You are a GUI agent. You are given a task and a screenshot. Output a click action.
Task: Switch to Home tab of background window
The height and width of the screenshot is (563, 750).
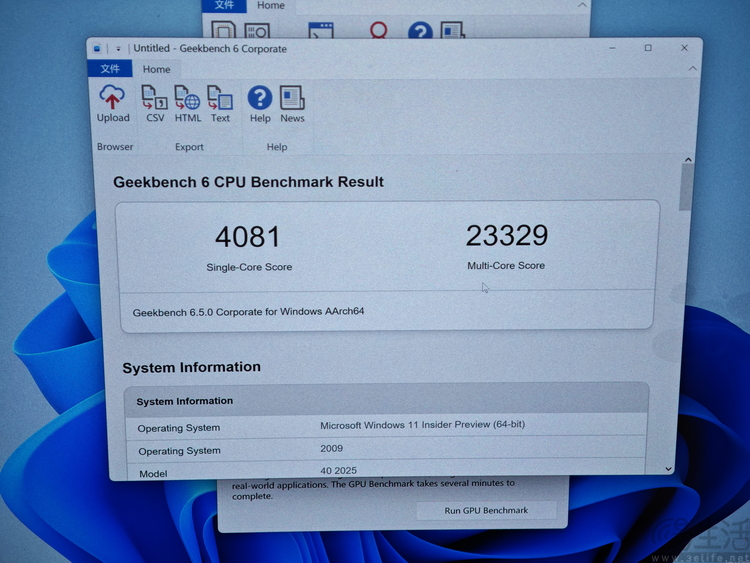click(270, 5)
